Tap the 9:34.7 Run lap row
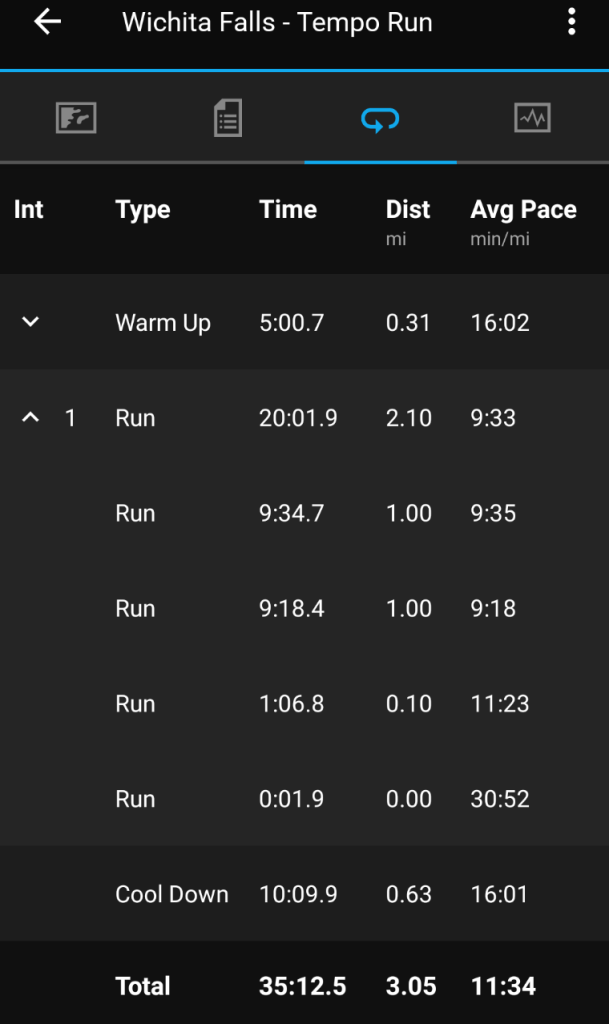This screenshot has width=609, height=1024. (x=291, y=513)
